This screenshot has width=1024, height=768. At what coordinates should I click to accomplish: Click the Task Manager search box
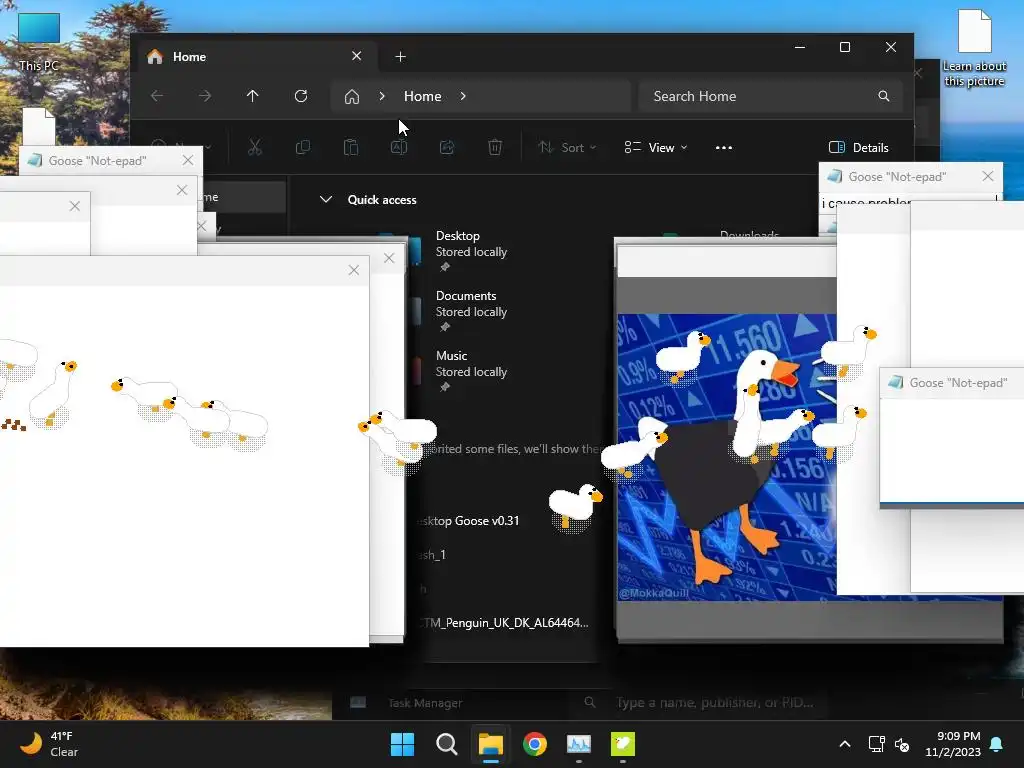pyautogui.click(x=702, y=703)
